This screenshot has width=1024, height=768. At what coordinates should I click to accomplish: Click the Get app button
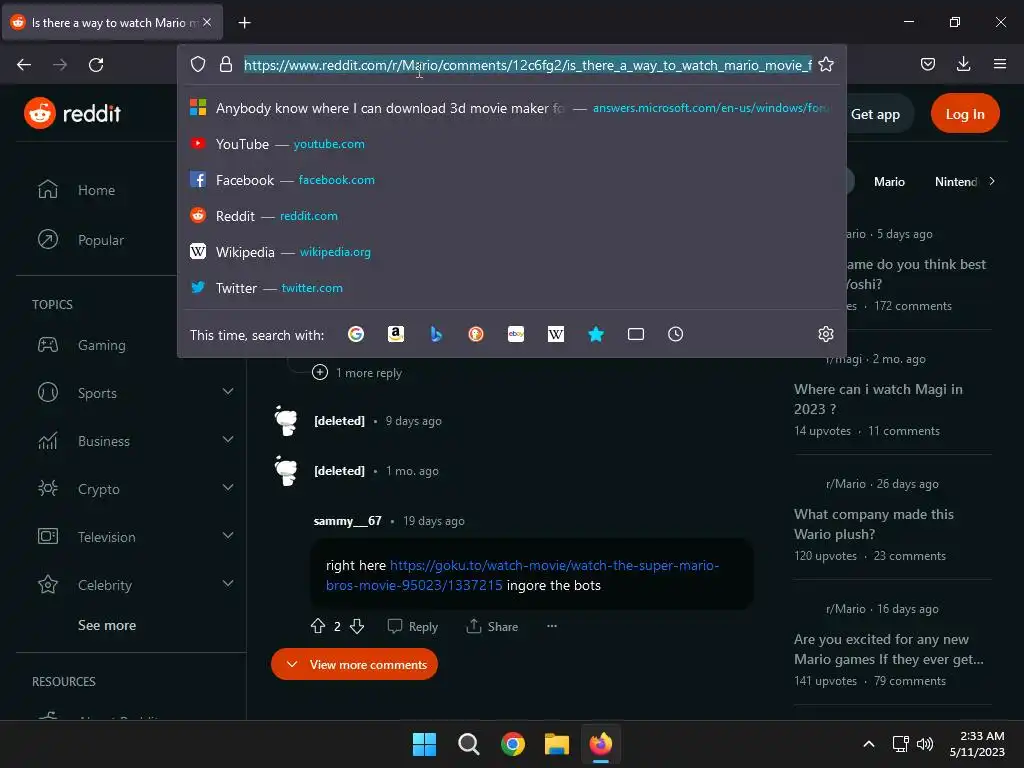coord(875,114)
